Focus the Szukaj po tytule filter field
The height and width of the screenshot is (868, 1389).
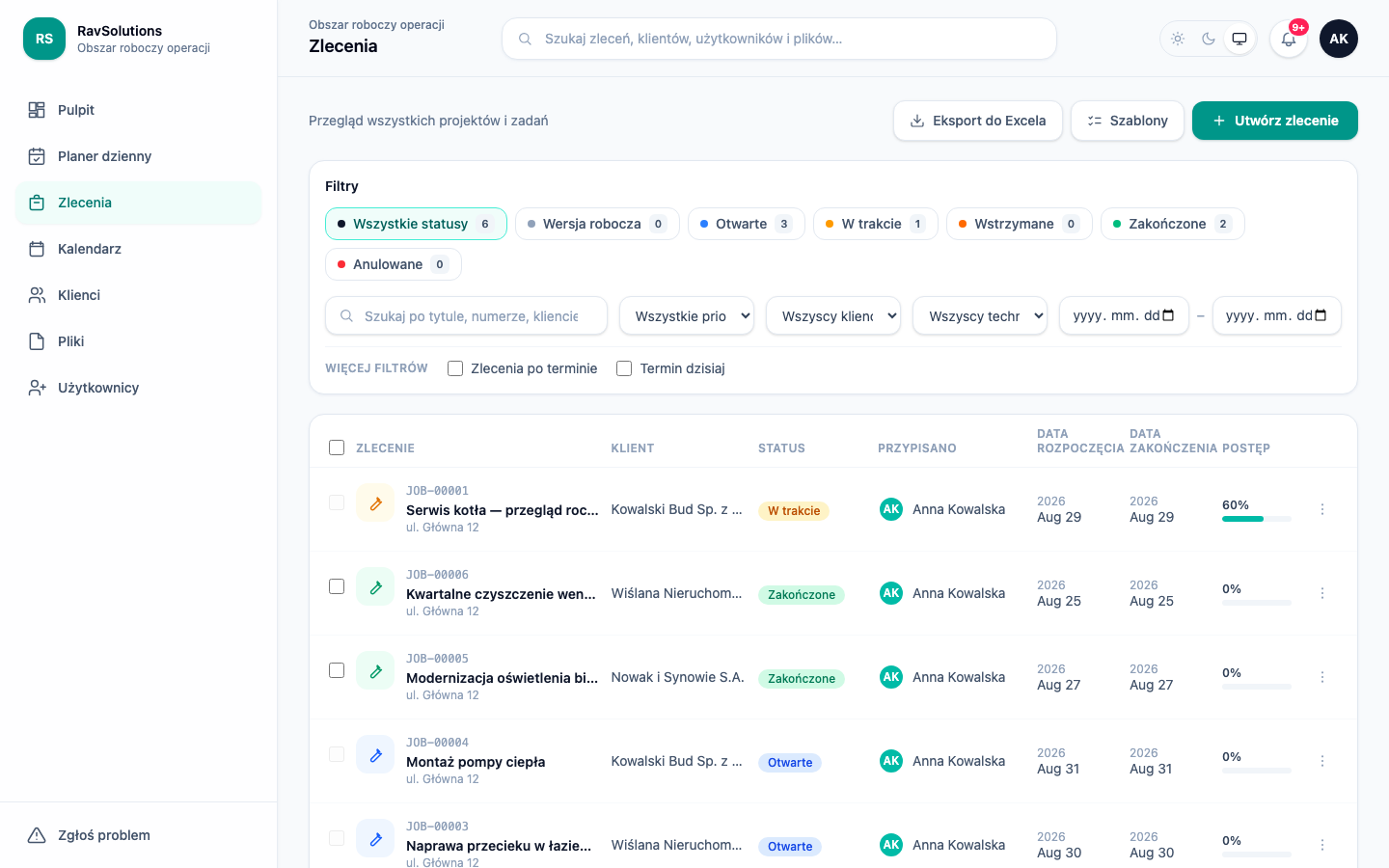466,315
